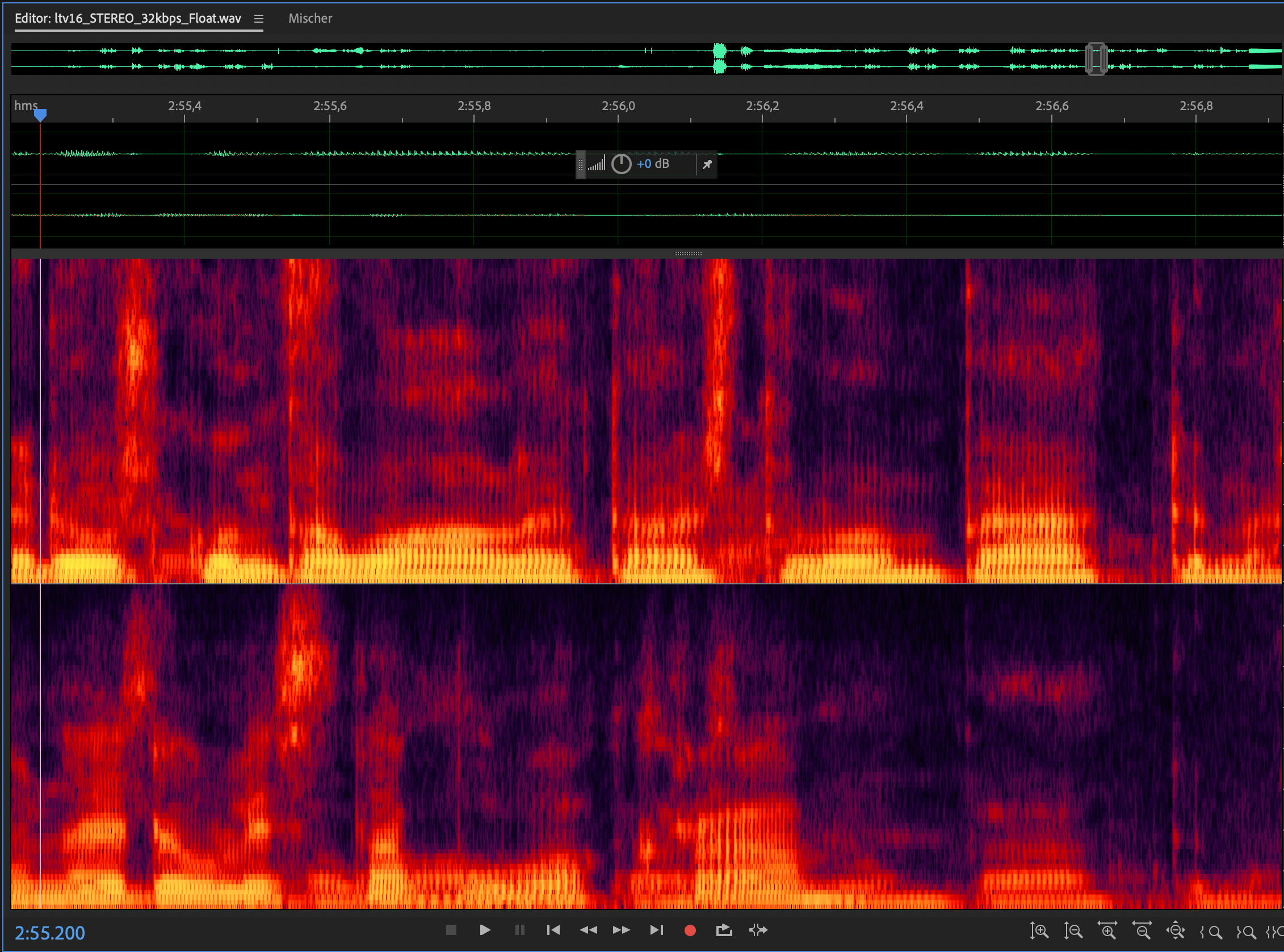
Task: Select the Editor ltv16_STEREO_32kbps_Float.wav tab
Action: [x=127, y=19]
